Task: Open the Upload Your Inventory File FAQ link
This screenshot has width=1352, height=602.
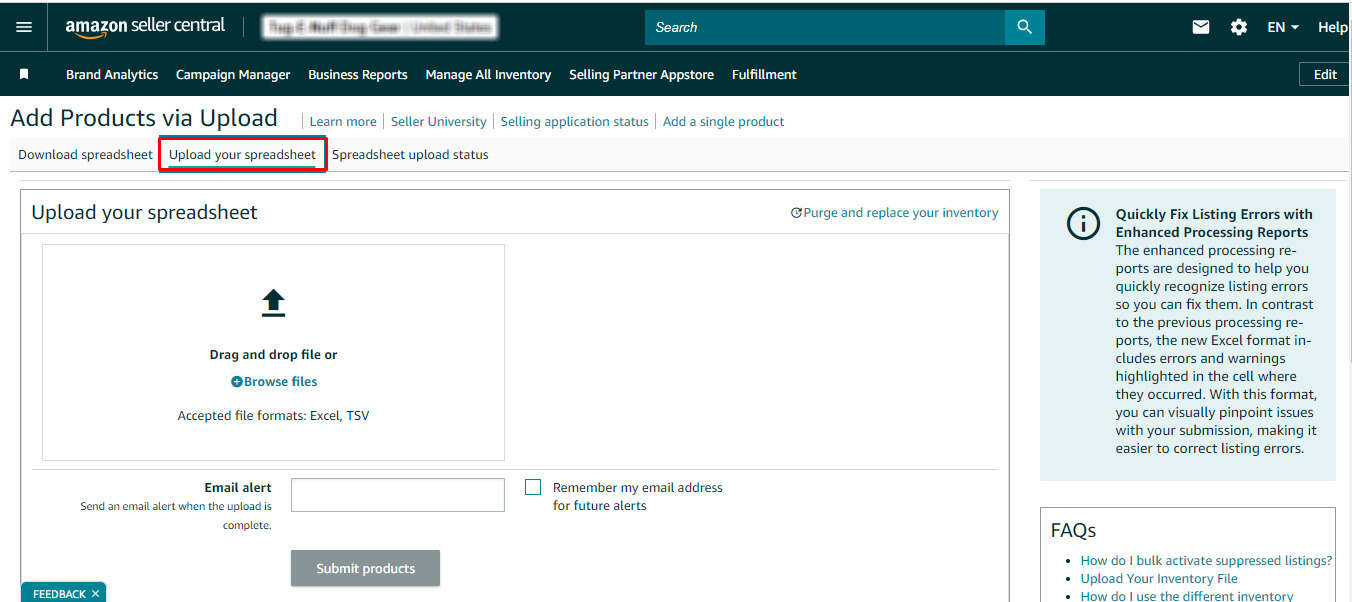Action: click(x=1159, y=578)
